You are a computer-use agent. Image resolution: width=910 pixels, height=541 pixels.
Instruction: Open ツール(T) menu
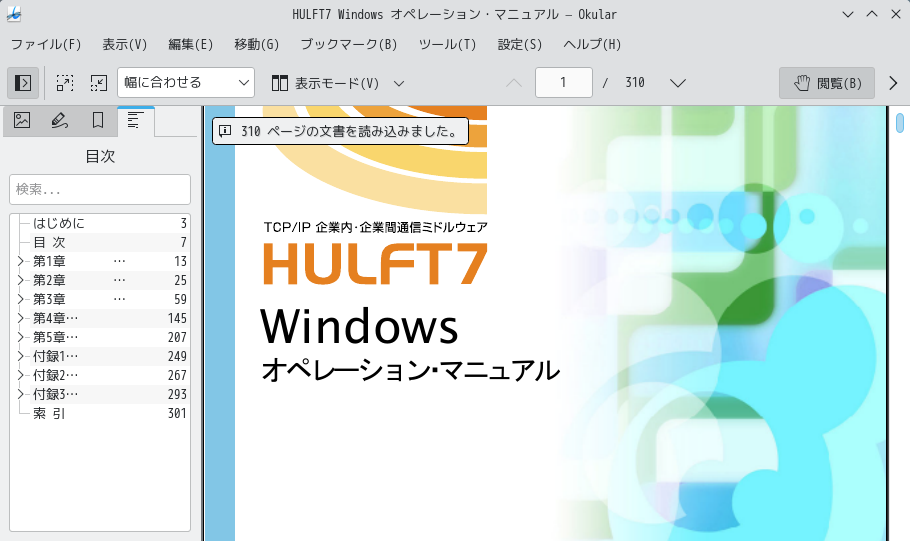[447, 44]
